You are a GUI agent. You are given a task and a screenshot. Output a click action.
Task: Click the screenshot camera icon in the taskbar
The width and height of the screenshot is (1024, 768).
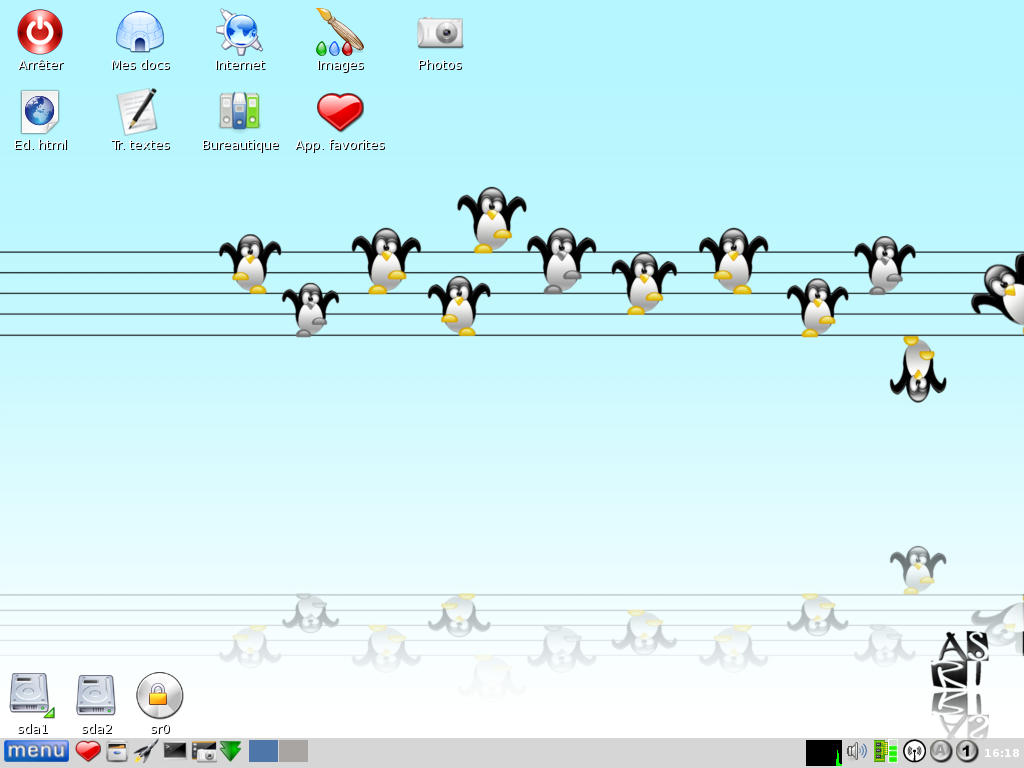204,751
